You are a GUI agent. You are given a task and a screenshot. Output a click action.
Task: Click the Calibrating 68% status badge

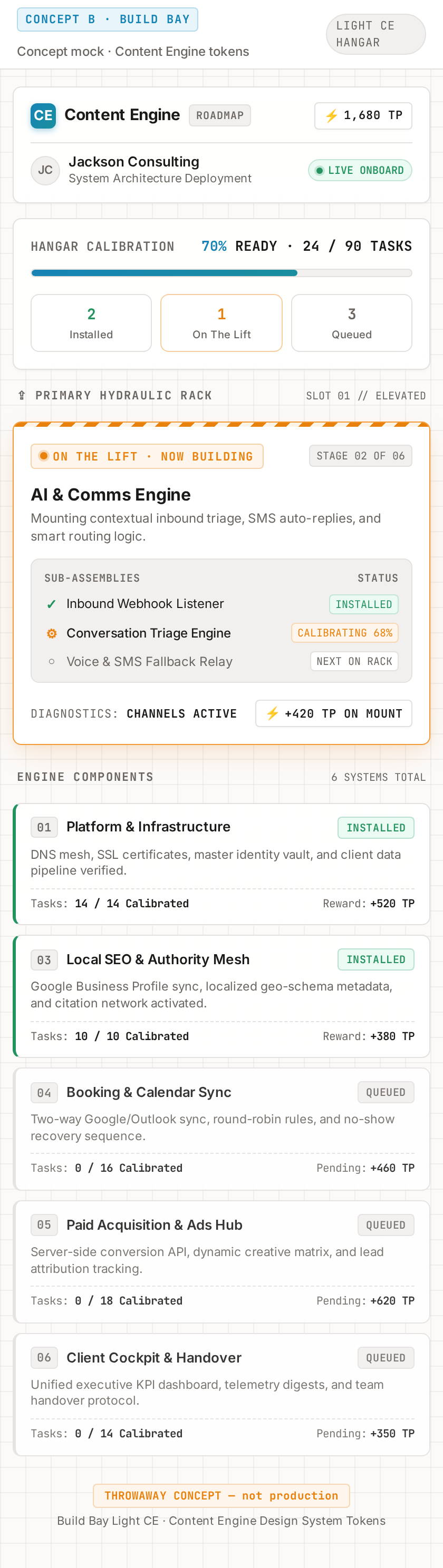(345, 633)
